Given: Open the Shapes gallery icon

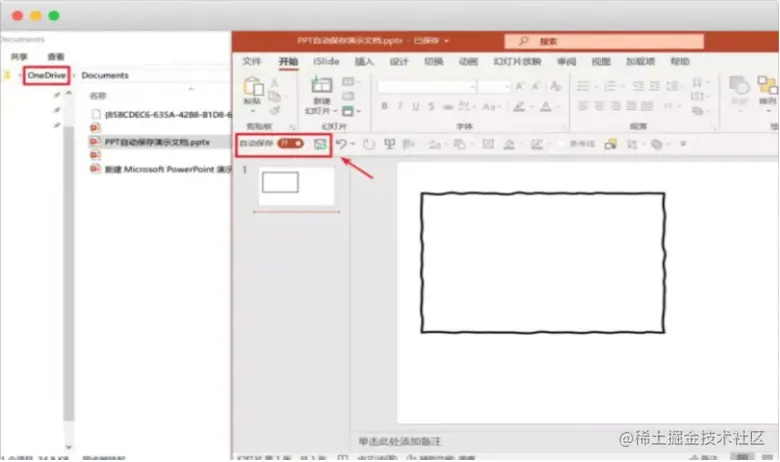Looking at the screenshot, I should (739, 86).
